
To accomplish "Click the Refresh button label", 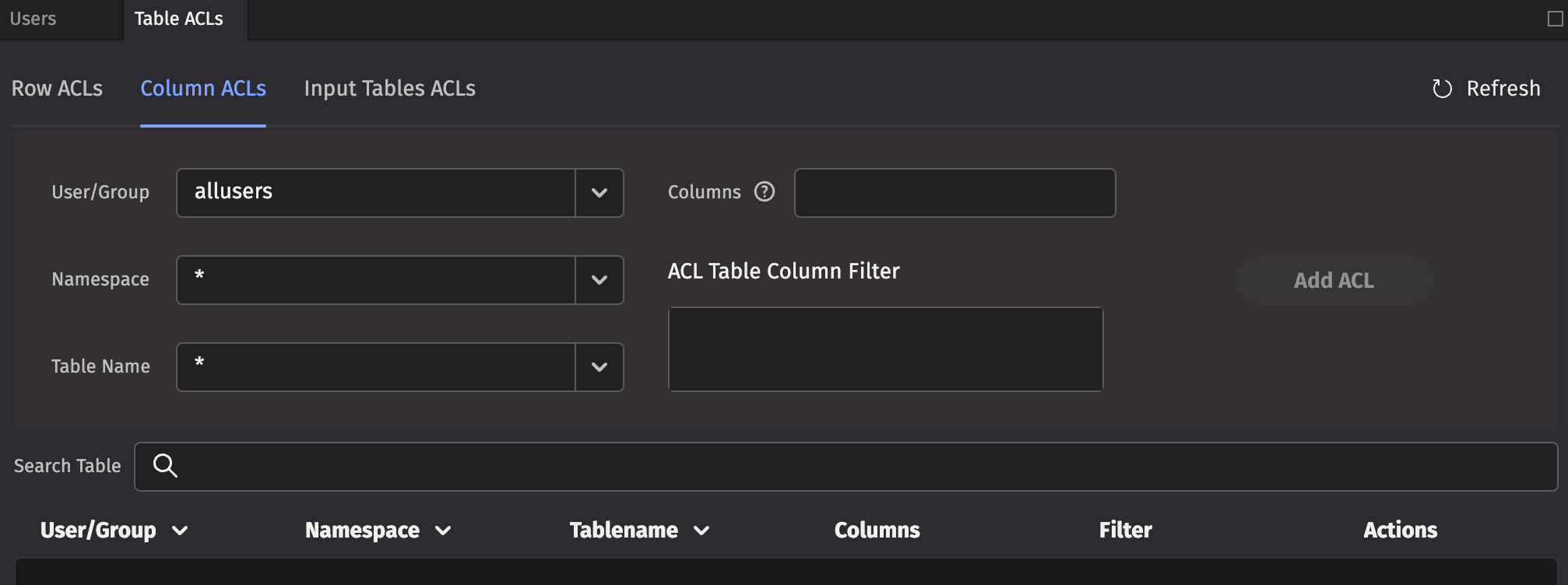I will click(x=1503, y=89).
